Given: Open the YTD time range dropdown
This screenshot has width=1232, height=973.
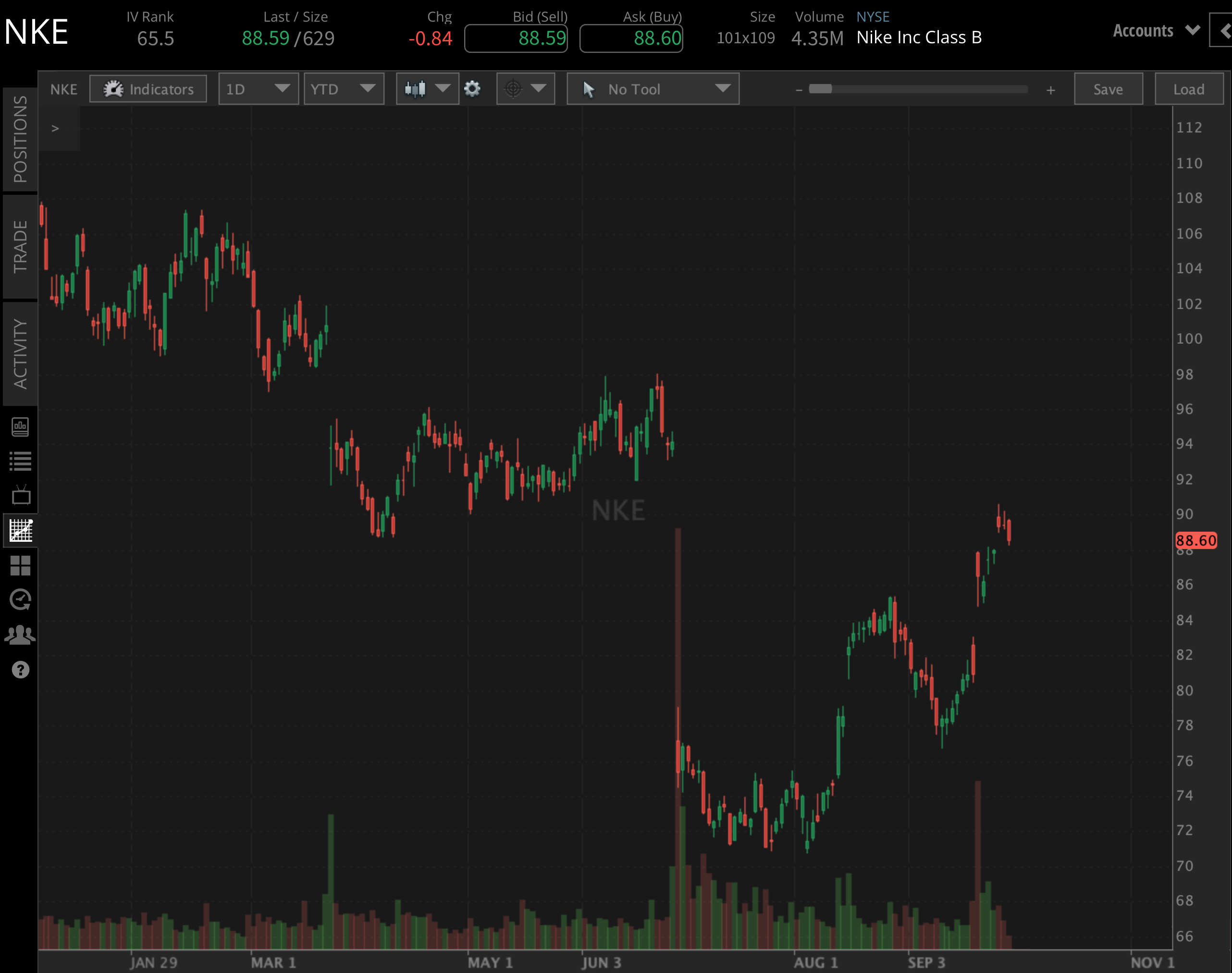Looking at the screenshot, I should 343,89.
